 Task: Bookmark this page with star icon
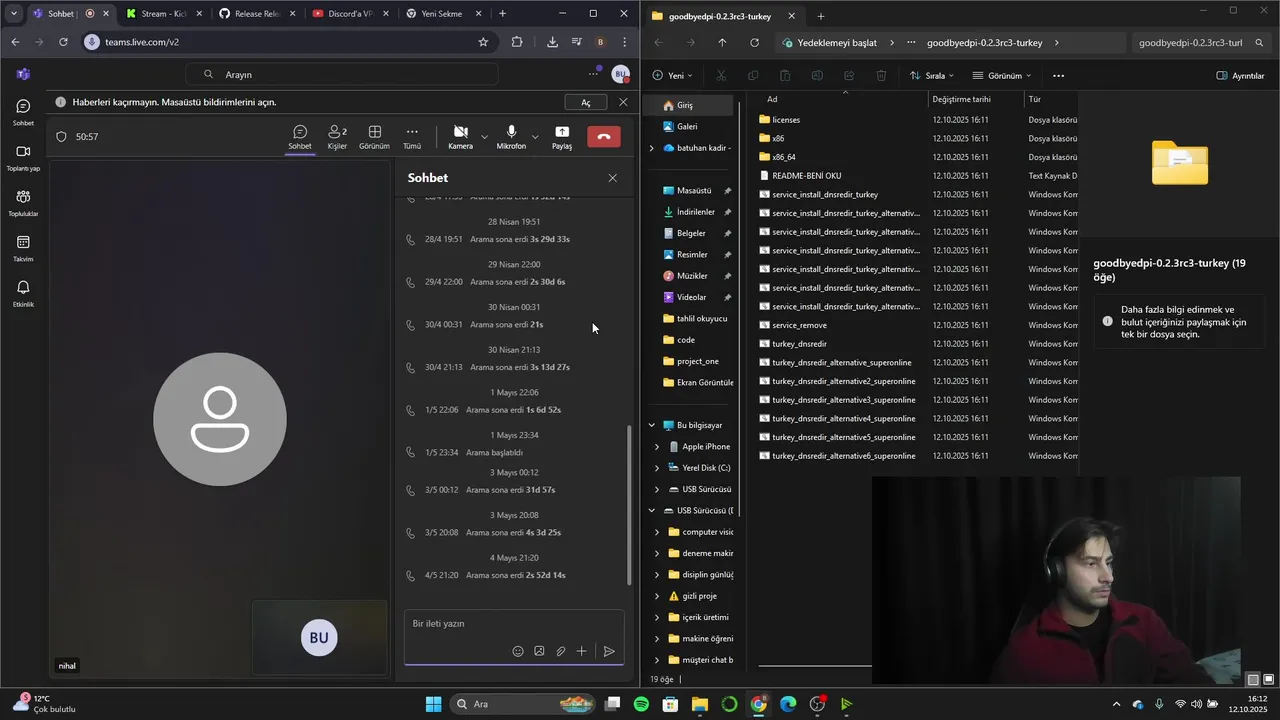pos(483,42)
